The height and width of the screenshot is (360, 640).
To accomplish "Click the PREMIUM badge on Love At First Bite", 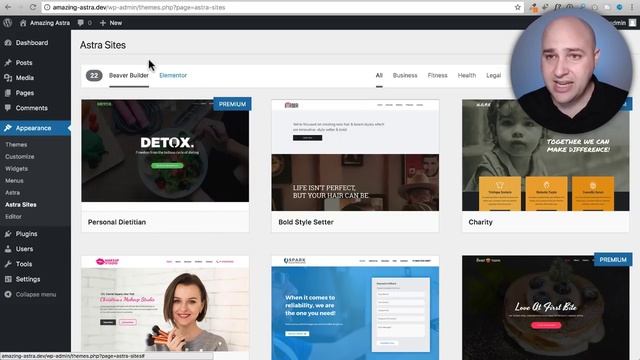I will tap(613, 260).
